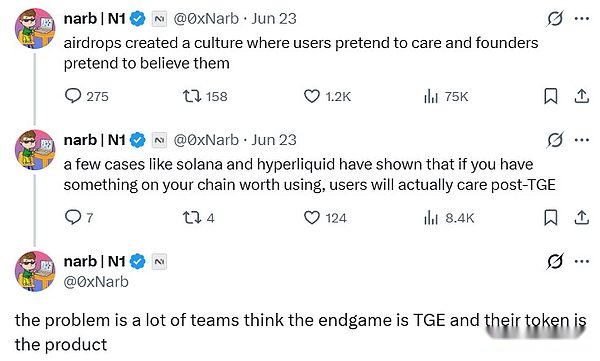Share the first tweet via upload icon

[581, 96]
